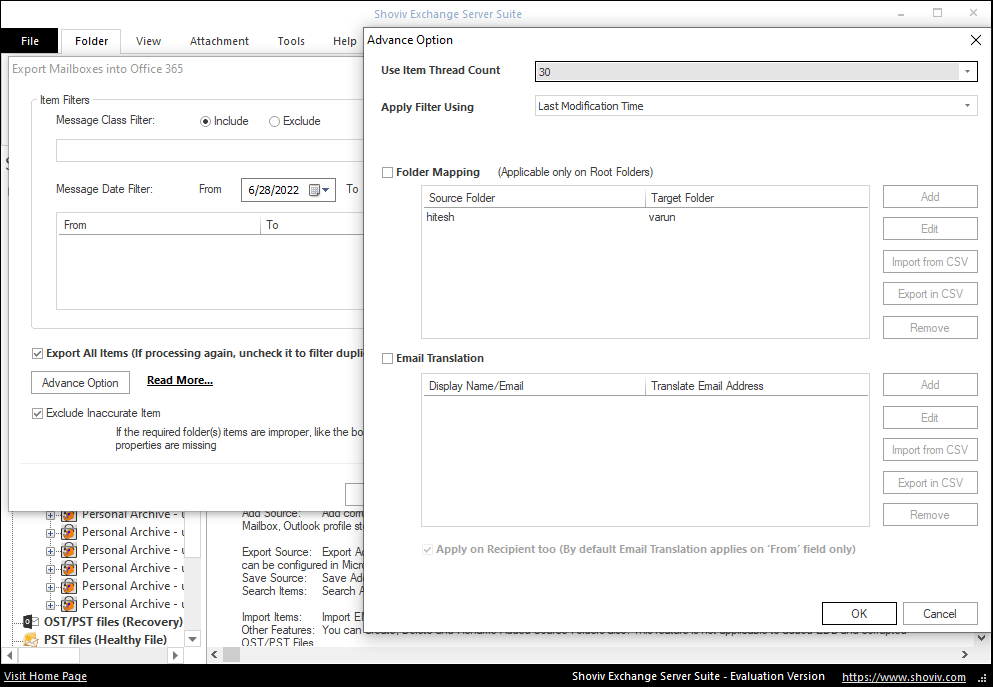Expand the first Personal Archive tree node

50,515
